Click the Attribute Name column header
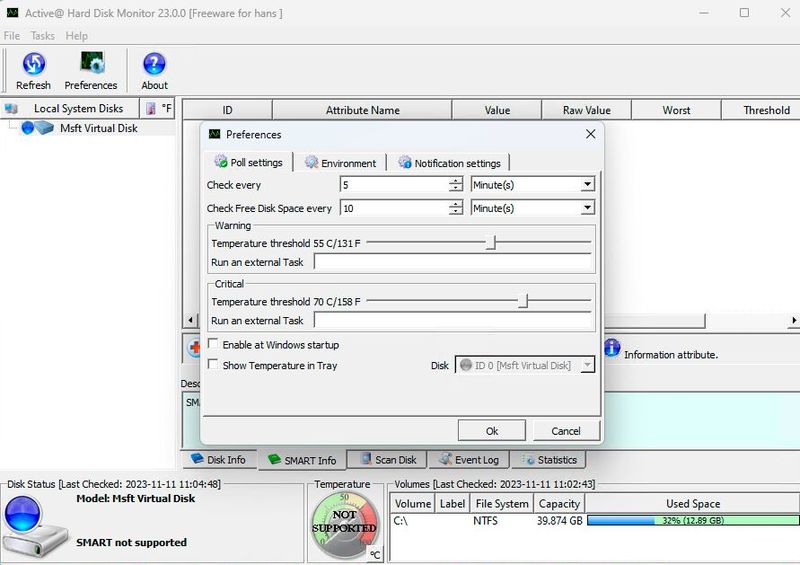 [x=362, y=110]
